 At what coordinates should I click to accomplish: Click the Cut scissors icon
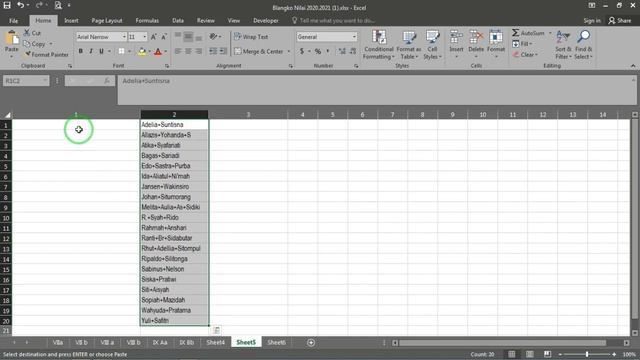tap(27, 33)
